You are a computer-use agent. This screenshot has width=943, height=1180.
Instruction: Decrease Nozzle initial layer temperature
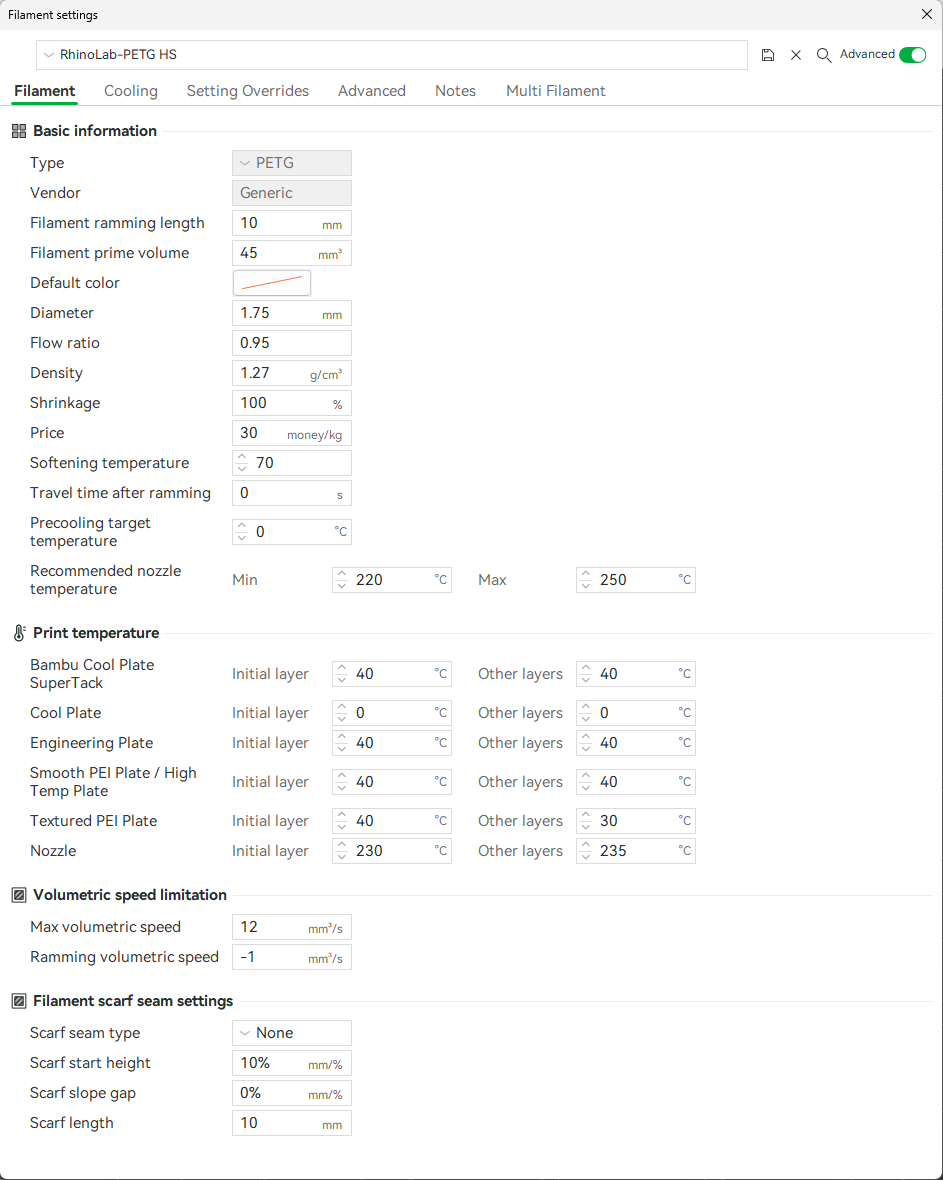[341, 856]
